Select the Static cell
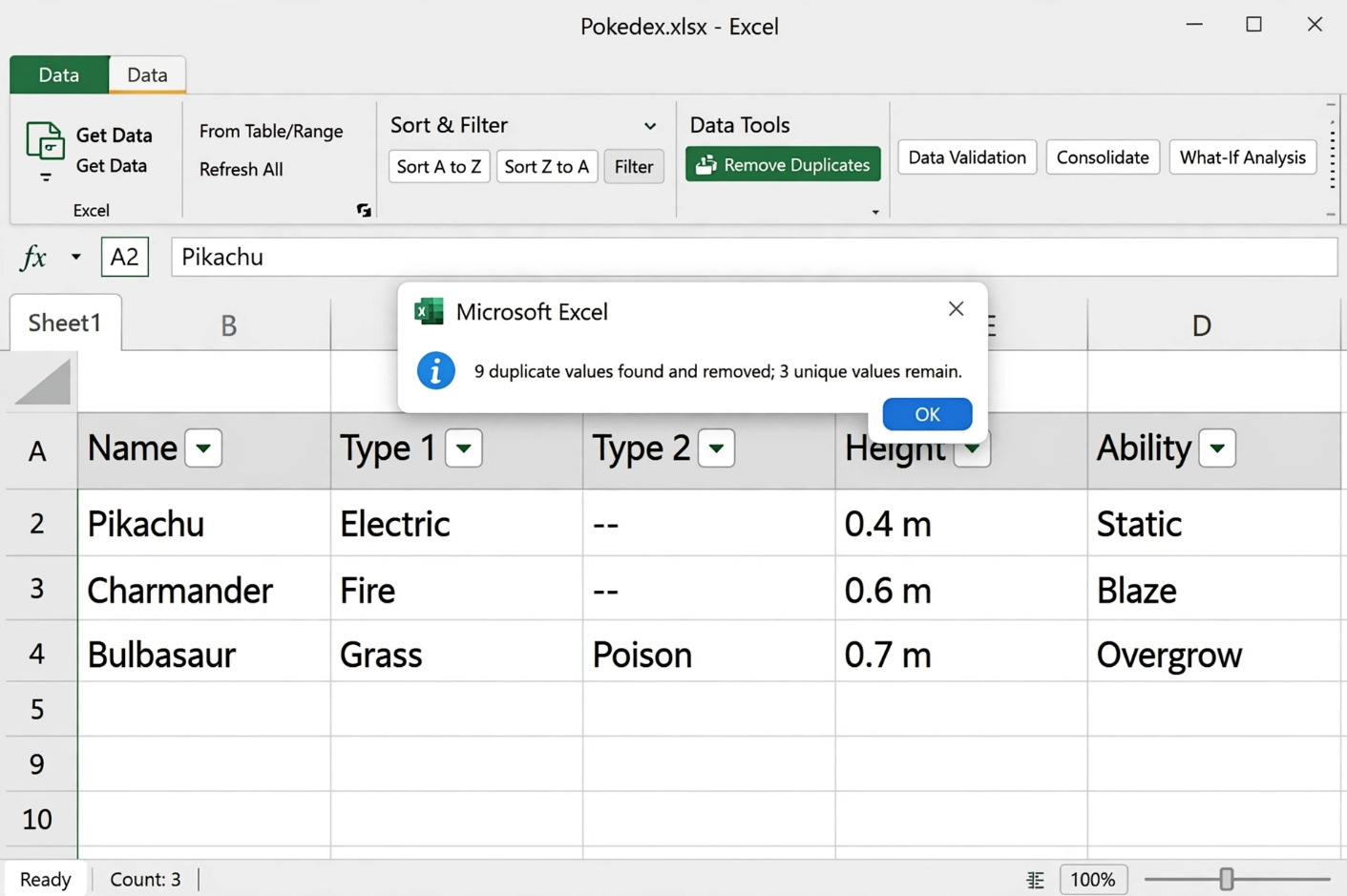 tap(1214, 523)
